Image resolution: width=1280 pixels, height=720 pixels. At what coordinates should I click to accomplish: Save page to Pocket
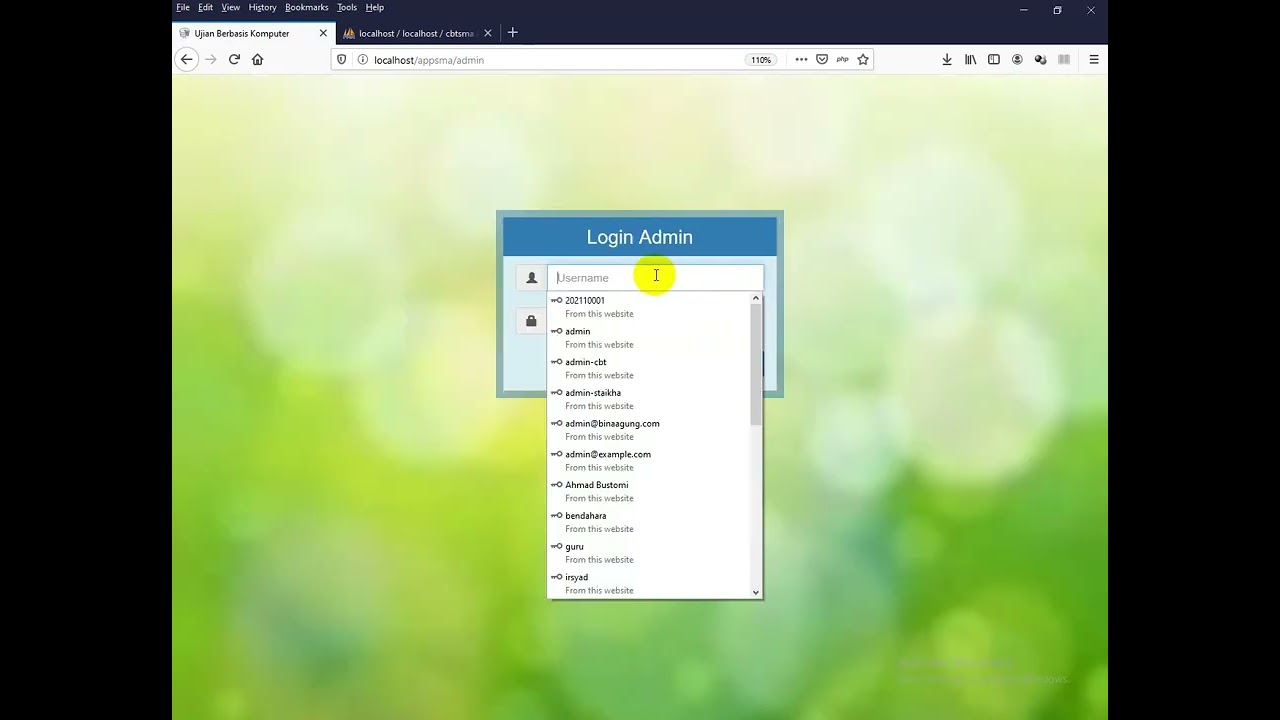pyautogui.click(x=822, y=60)
